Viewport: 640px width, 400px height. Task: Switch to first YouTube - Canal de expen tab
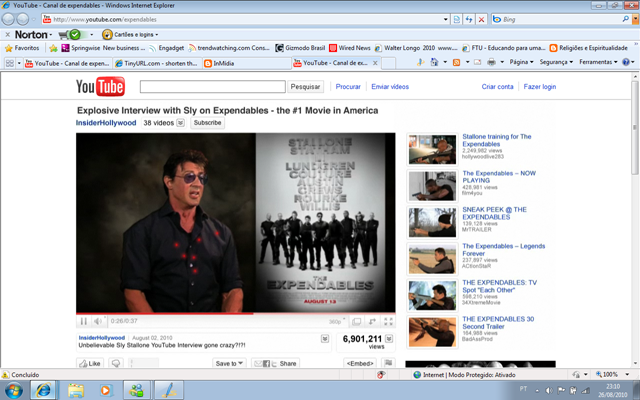(x=68, y=63)
